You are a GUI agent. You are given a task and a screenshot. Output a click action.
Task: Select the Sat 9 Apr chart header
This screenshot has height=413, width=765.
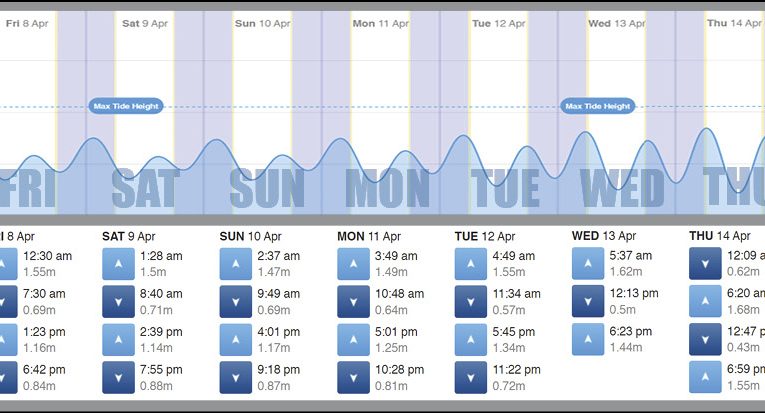pos(145,23)
